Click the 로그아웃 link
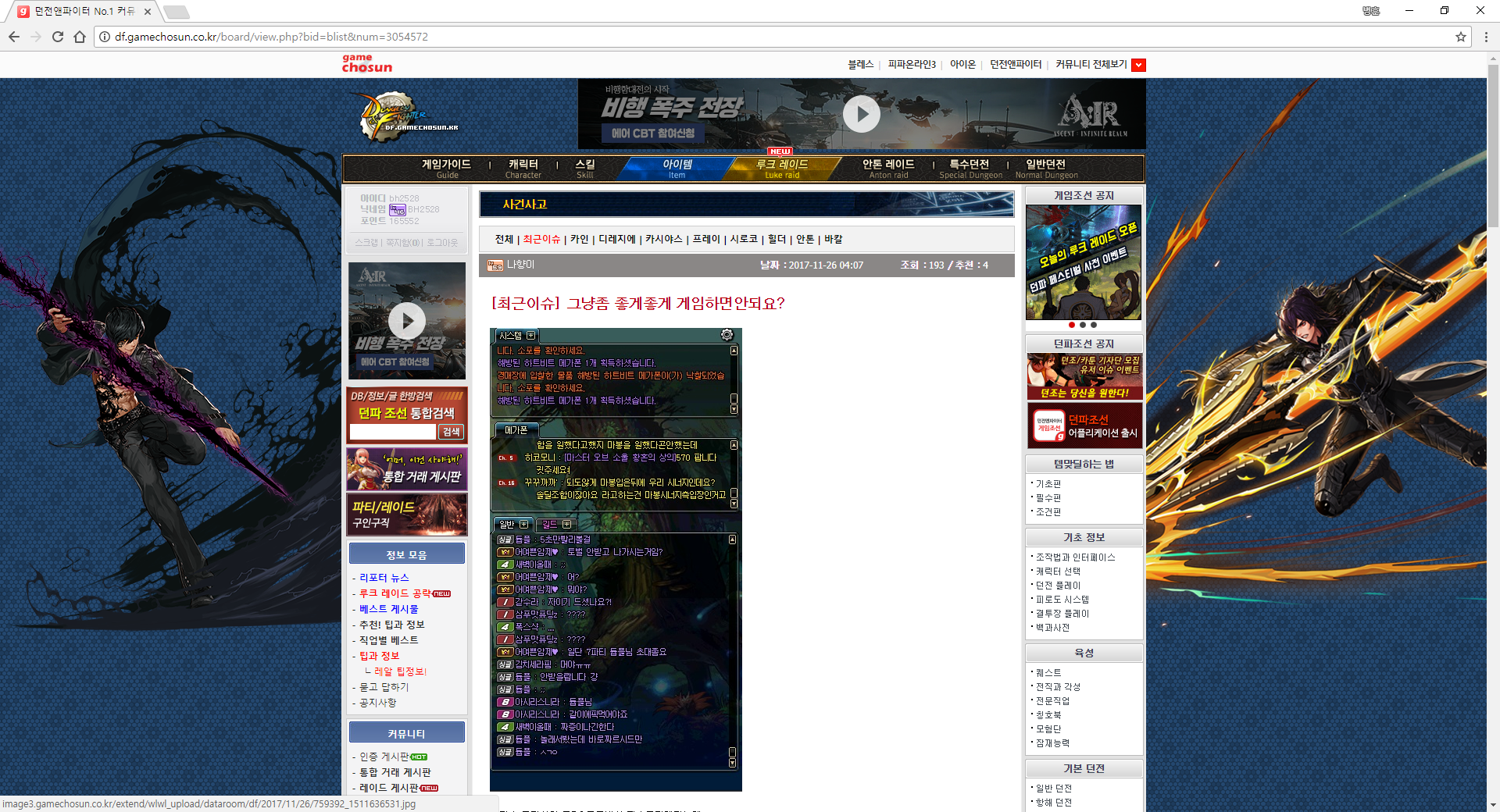This screenshot has height=812, width=1500. coord(443,243)
